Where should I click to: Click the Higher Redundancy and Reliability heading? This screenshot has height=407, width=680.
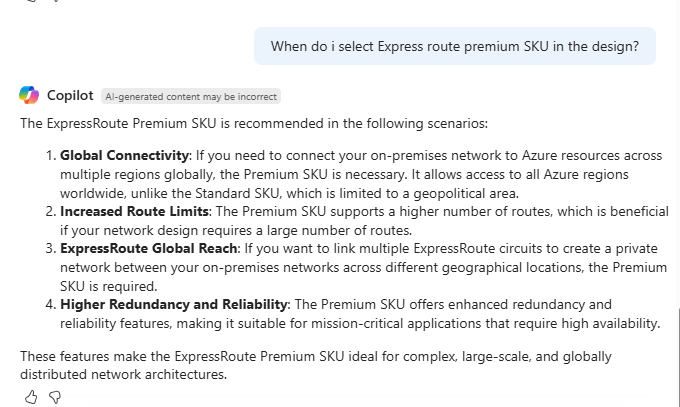coord(174,304)
